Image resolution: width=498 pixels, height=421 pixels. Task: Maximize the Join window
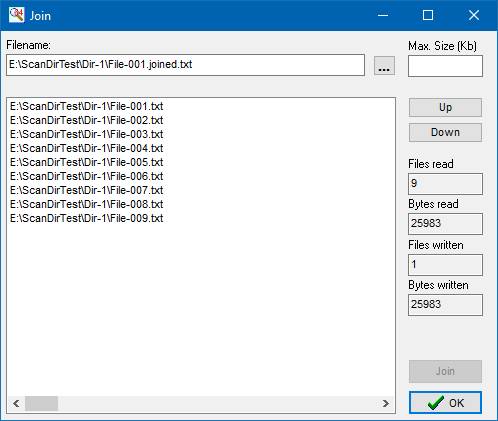(x=428, y=15)
